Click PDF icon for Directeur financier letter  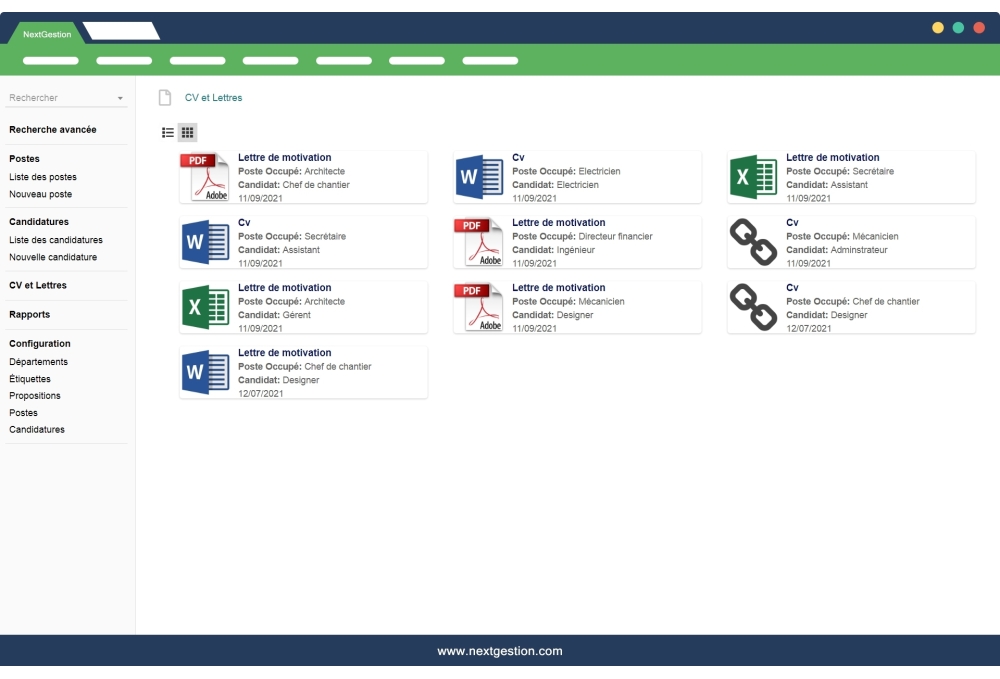pos(479,242)
